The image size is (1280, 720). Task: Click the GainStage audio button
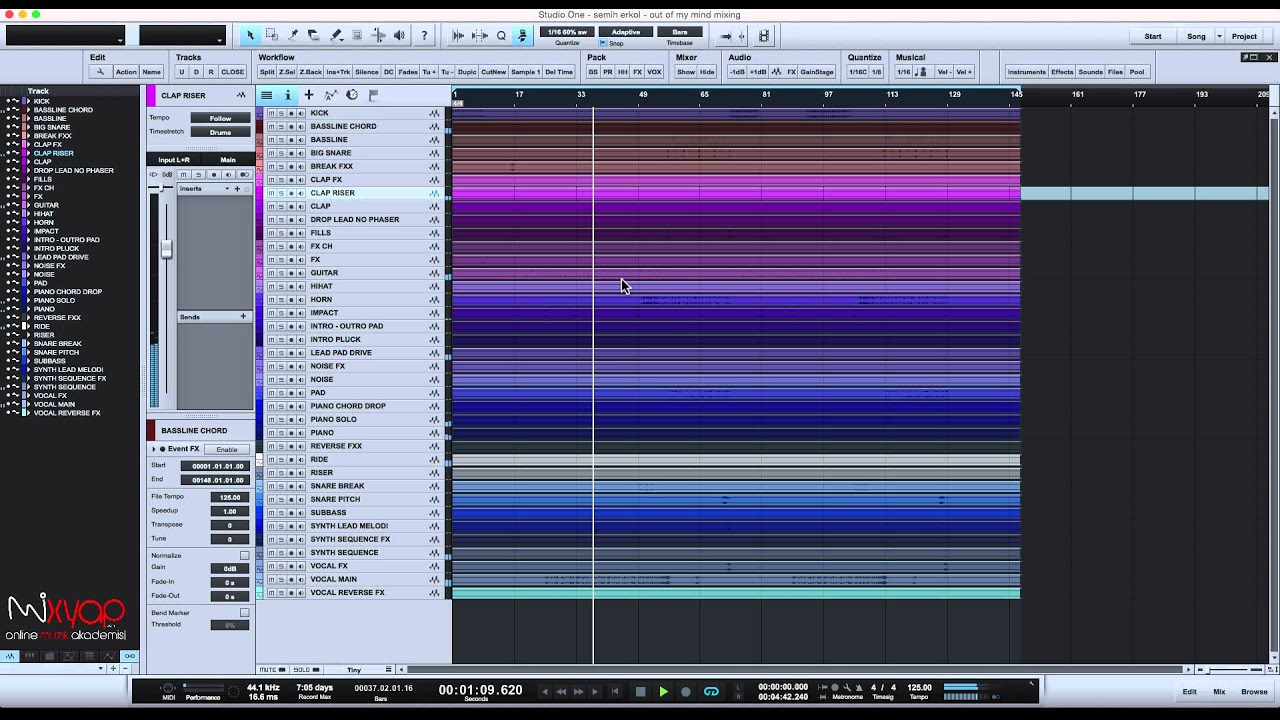click(817, 72)
